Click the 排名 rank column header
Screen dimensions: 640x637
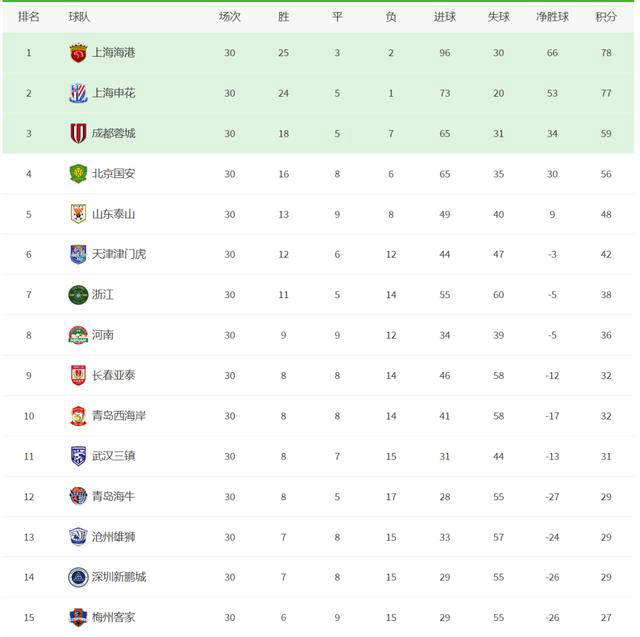point(29,17)
